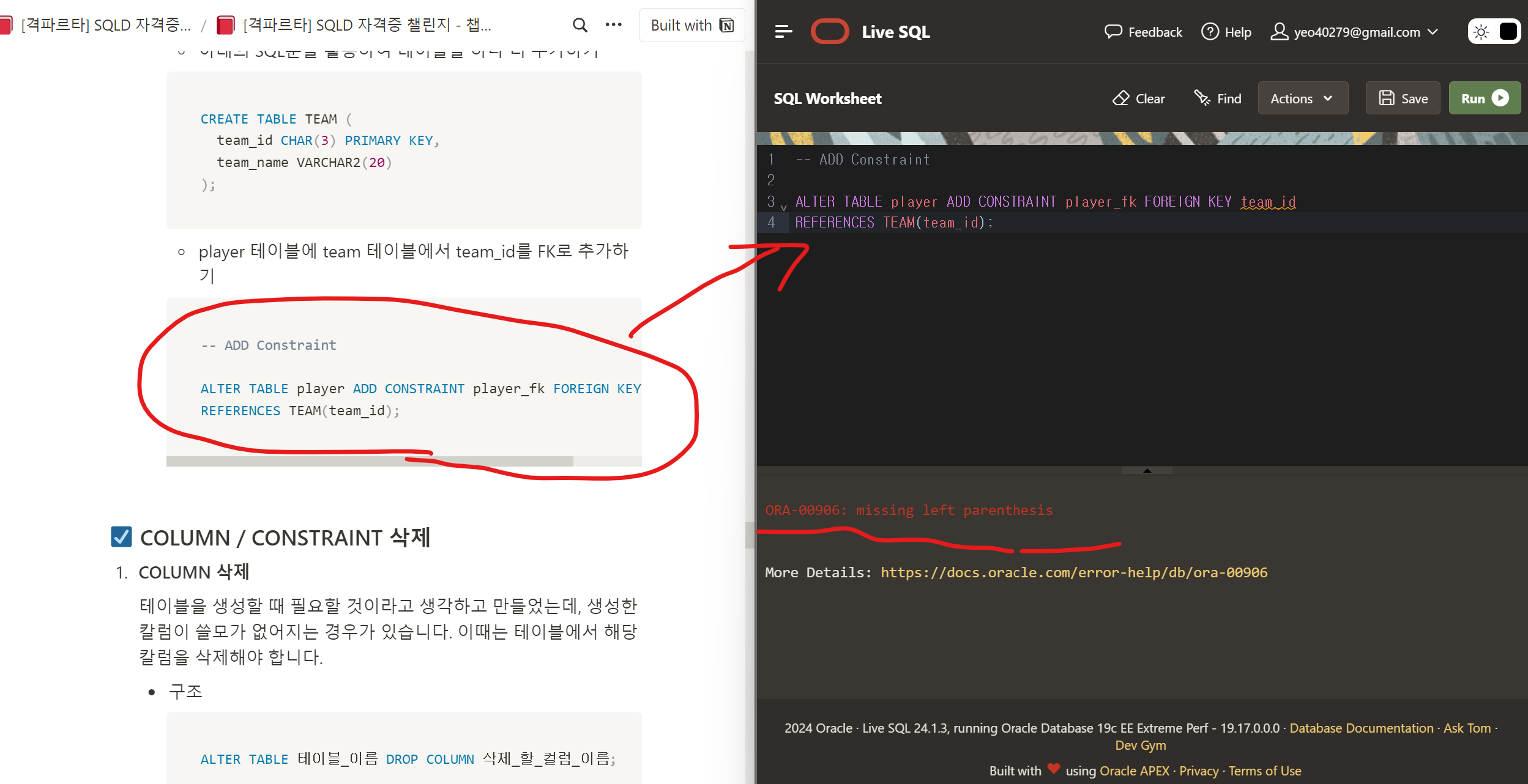The height and width of the screenshot is (784, 1528).
Task: Expand the Actions dropdown
Action: click(x=1303, y=98)
